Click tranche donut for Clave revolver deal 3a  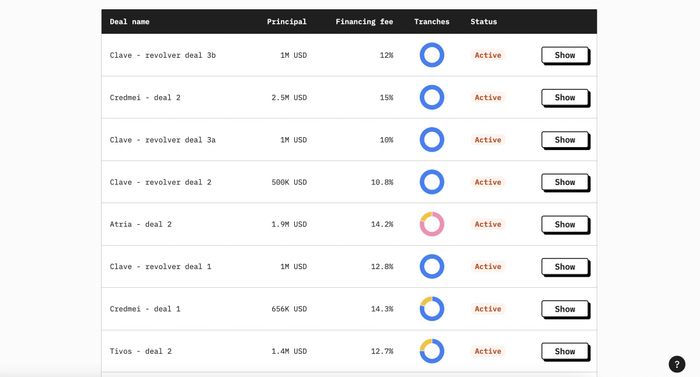coord(432,140)
